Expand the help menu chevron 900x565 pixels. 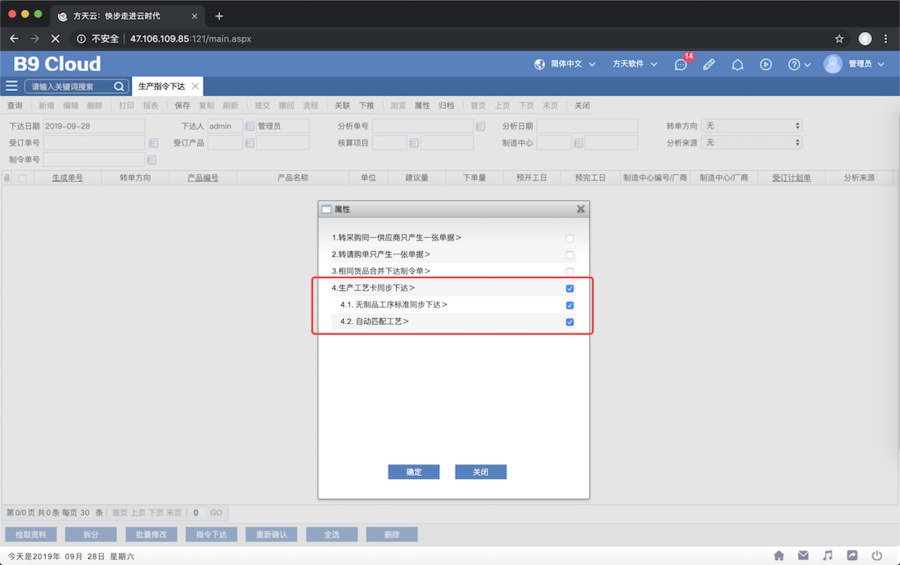click(x=808, y=65)
